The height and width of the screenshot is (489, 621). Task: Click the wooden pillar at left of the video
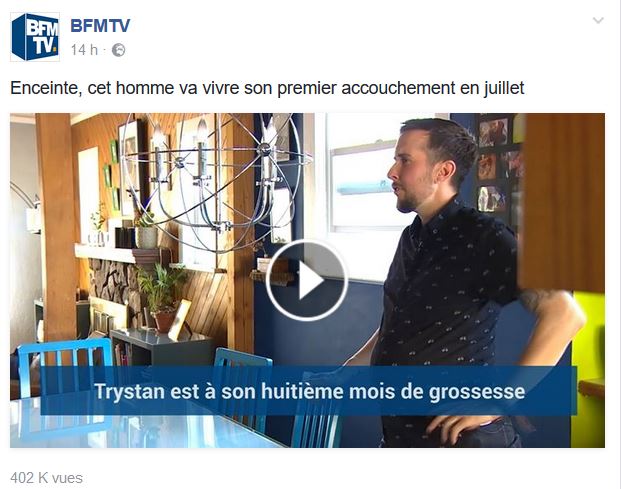(x=56, y=228)
